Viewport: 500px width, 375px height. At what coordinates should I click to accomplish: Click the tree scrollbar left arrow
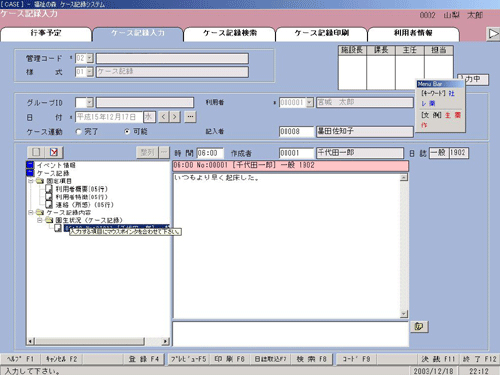coord(30,341)
